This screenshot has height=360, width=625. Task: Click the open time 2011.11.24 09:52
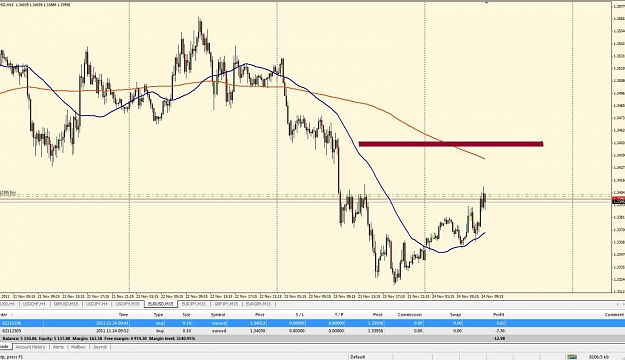point(112,330)
